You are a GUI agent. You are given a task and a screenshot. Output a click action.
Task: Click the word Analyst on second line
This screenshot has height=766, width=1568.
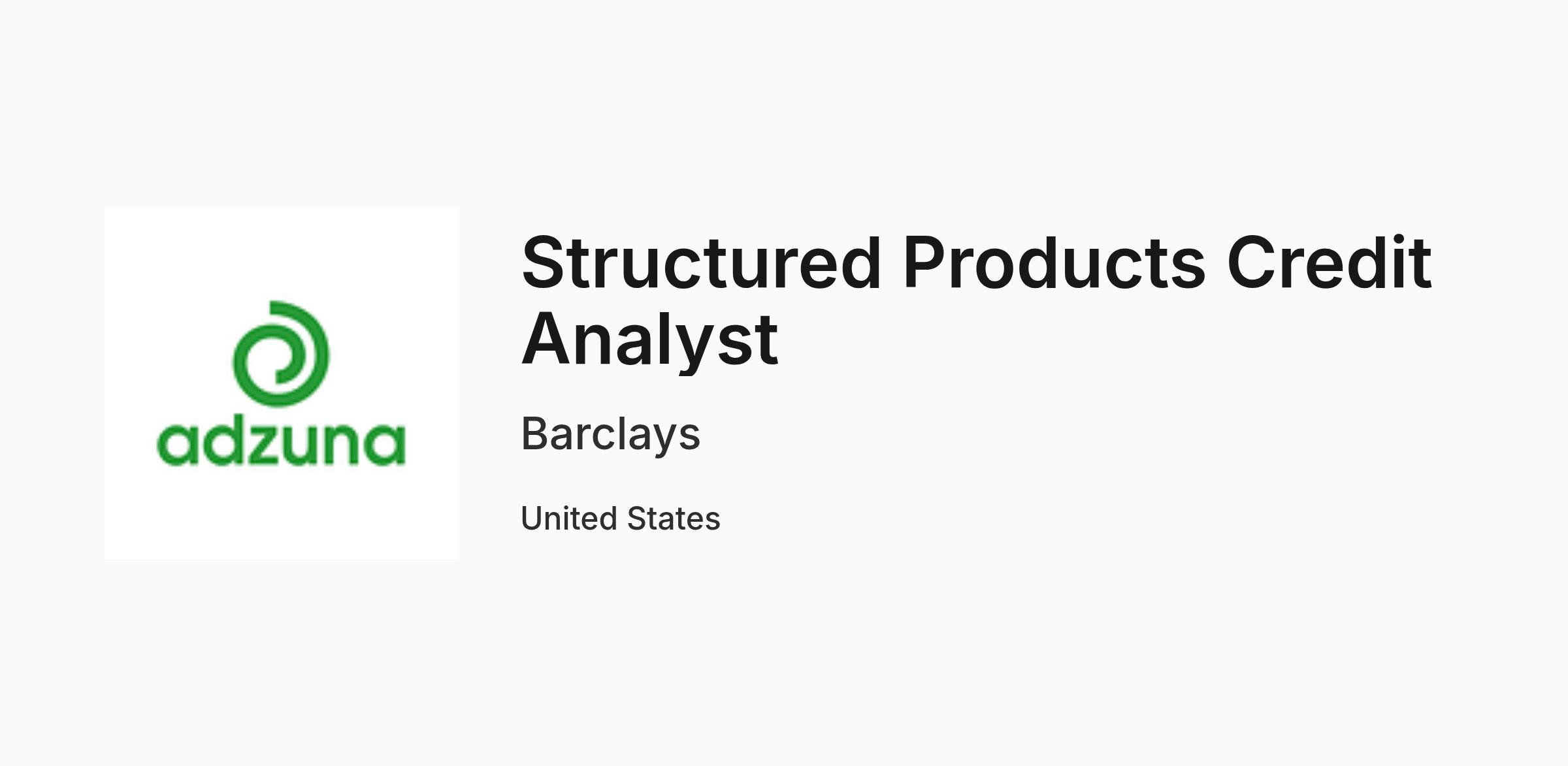tap(649, 340)
